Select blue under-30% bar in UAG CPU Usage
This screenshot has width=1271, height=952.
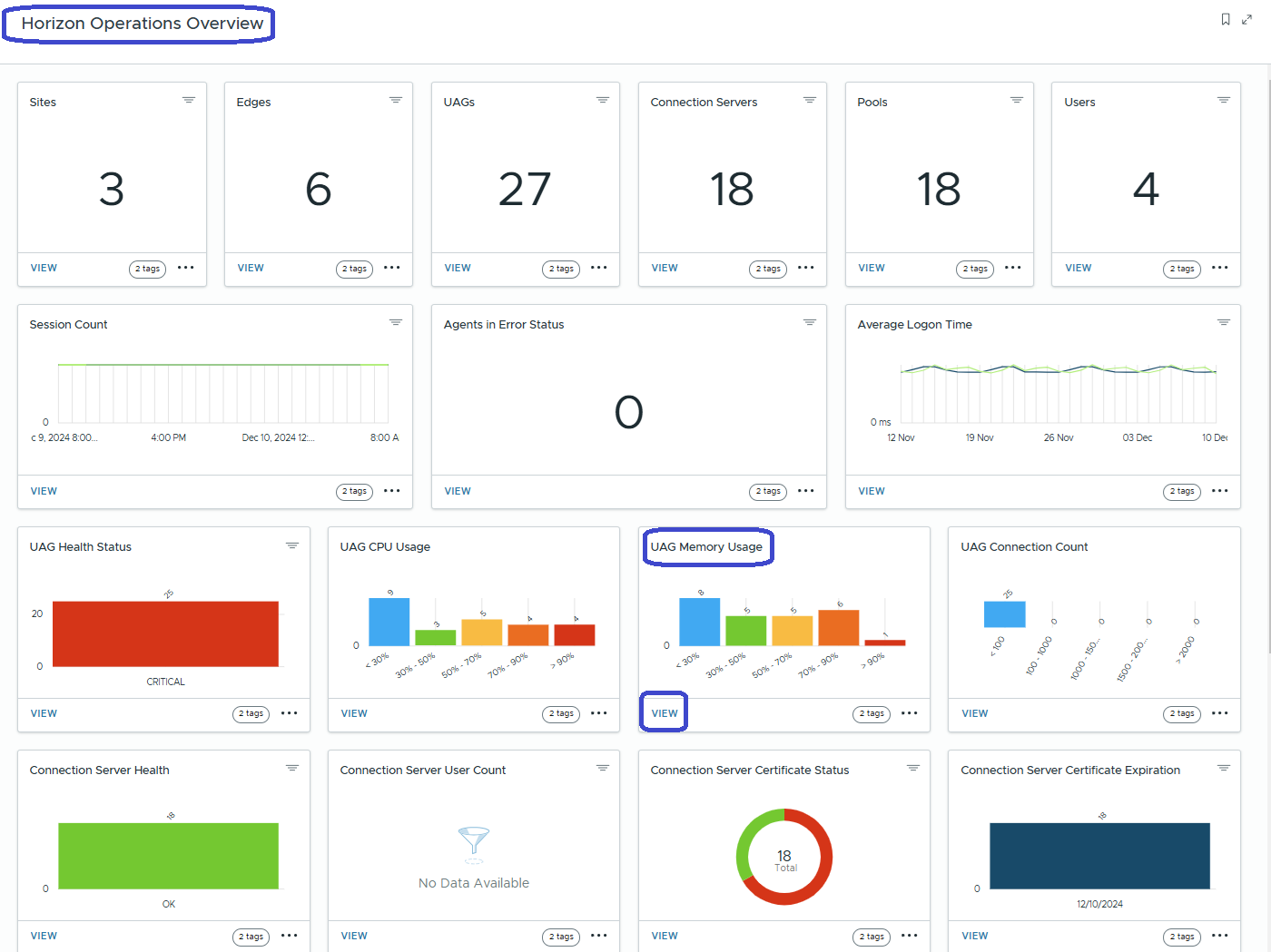pos(389,622)
